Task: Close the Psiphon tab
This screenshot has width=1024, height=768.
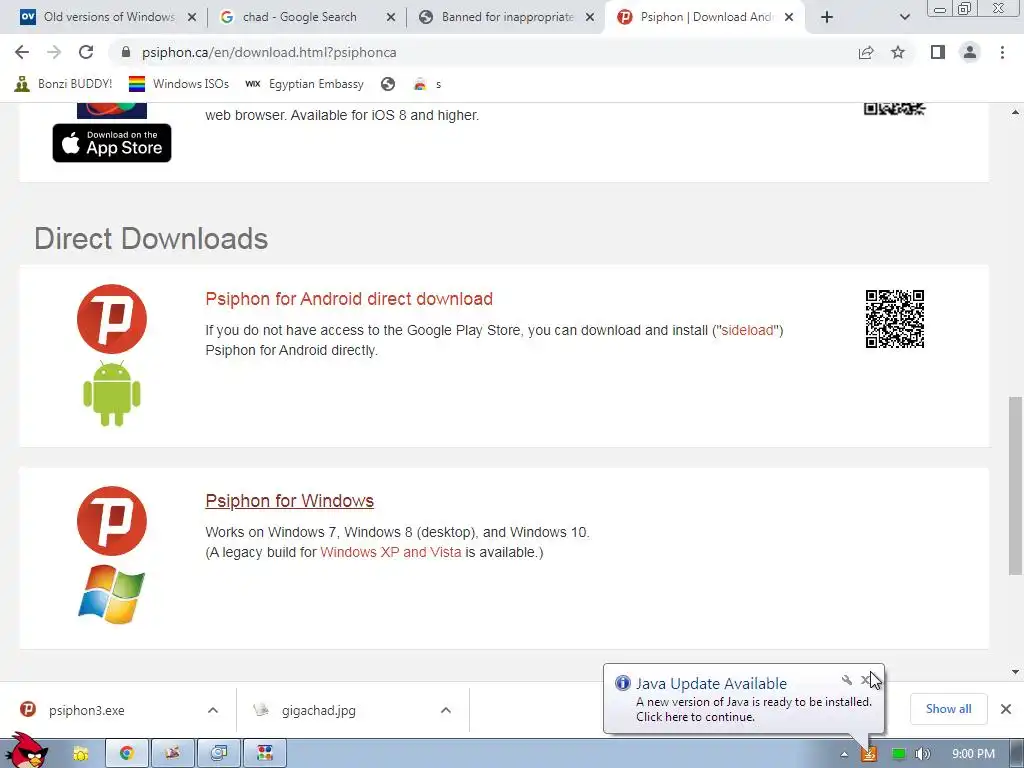Action: click(789, 17)
